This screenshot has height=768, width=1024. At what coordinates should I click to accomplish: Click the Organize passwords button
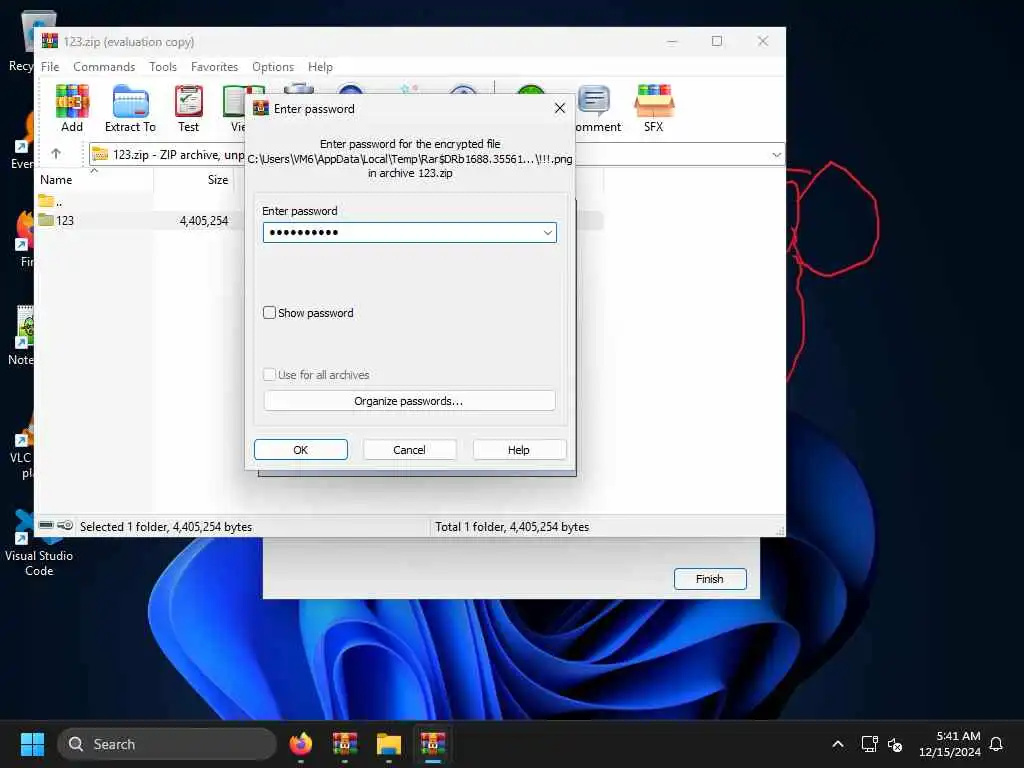(x=409, y=401)
